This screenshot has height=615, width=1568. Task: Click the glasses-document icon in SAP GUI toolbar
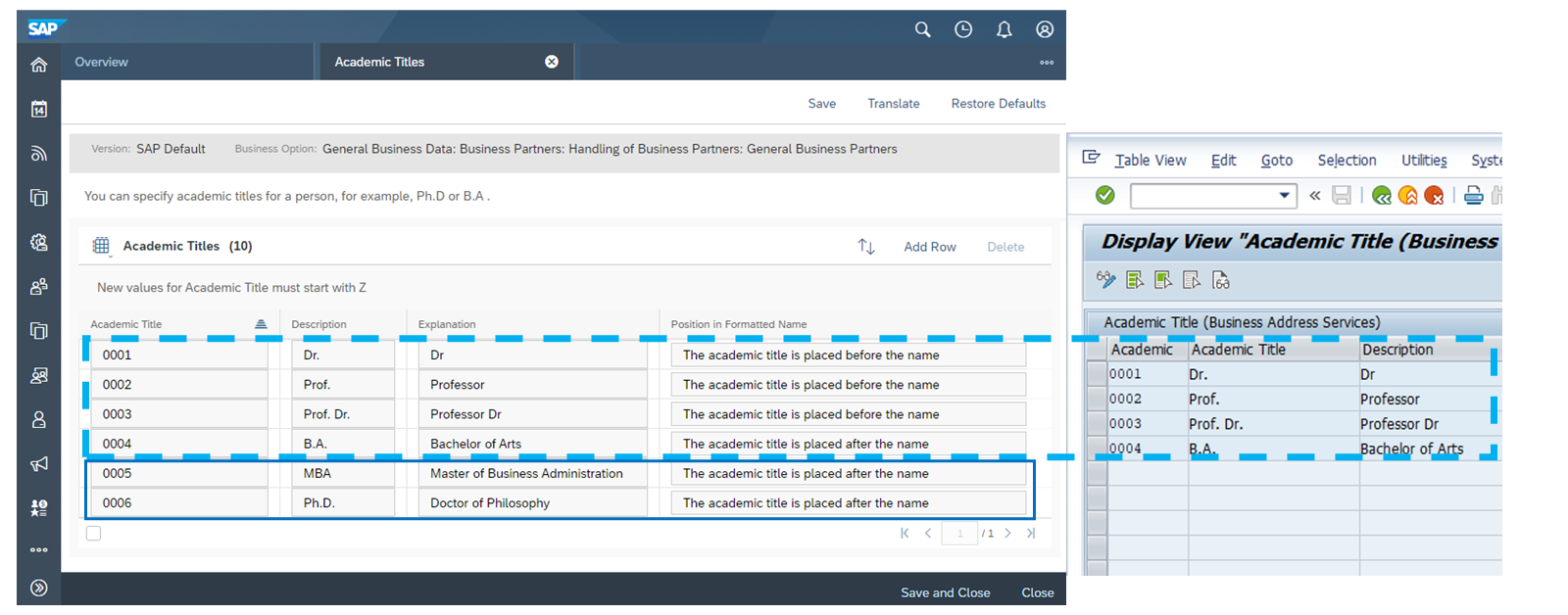(x=1221, y=280)
